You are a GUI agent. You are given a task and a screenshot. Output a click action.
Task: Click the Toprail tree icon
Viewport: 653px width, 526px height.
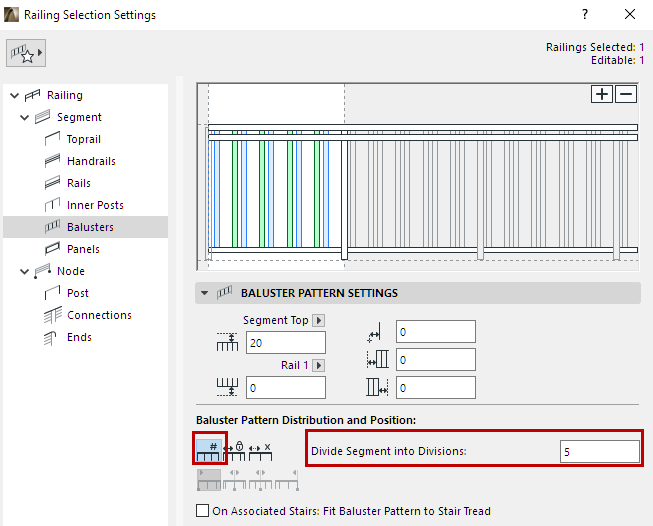click(52, 139)
